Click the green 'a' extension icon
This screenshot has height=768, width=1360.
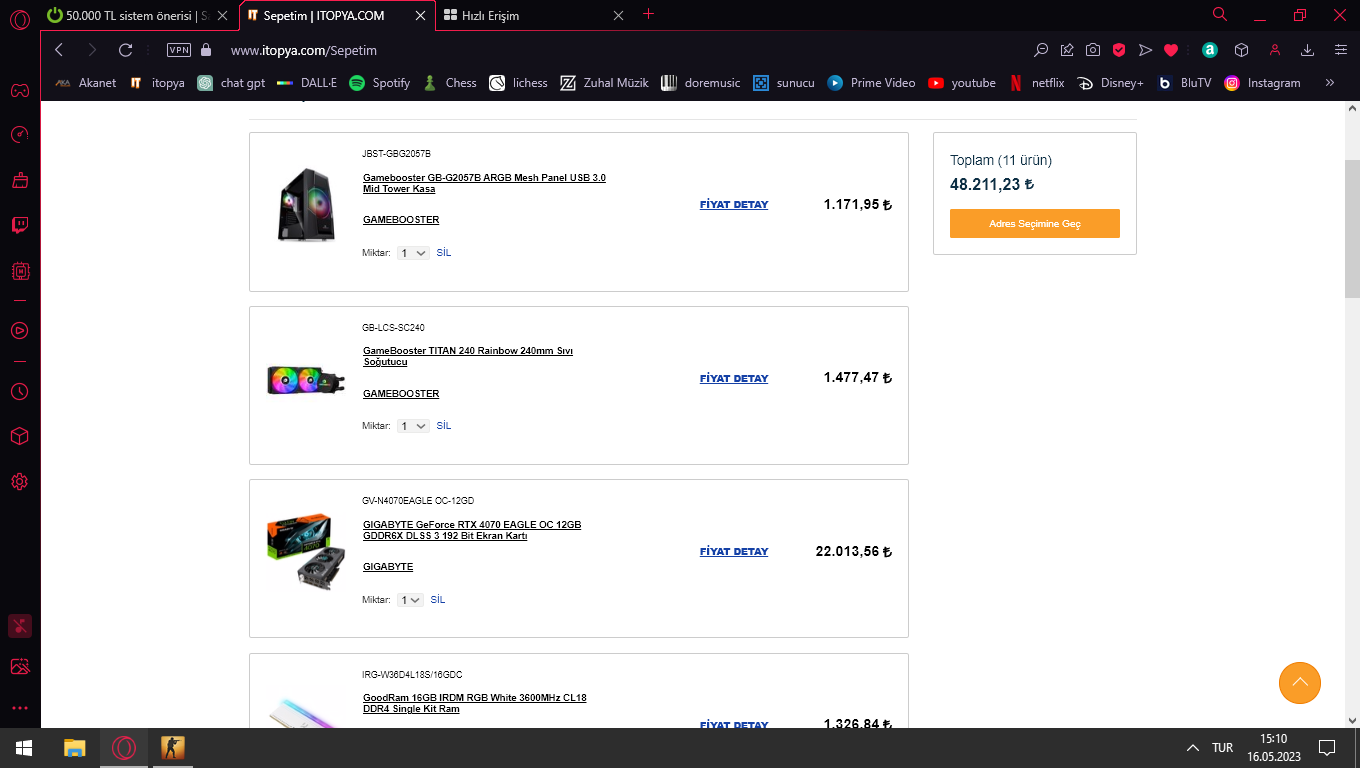point(1209,50)
